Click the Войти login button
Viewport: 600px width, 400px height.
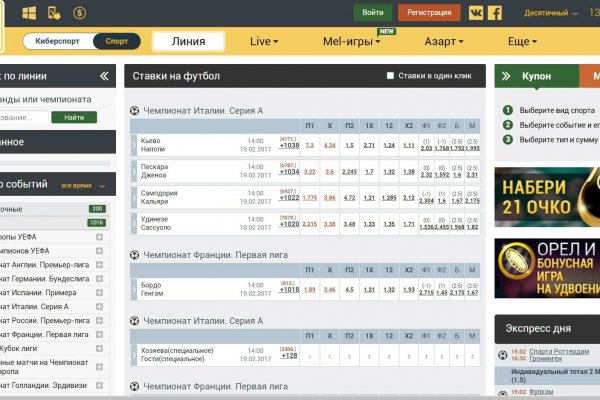[372, 13]
